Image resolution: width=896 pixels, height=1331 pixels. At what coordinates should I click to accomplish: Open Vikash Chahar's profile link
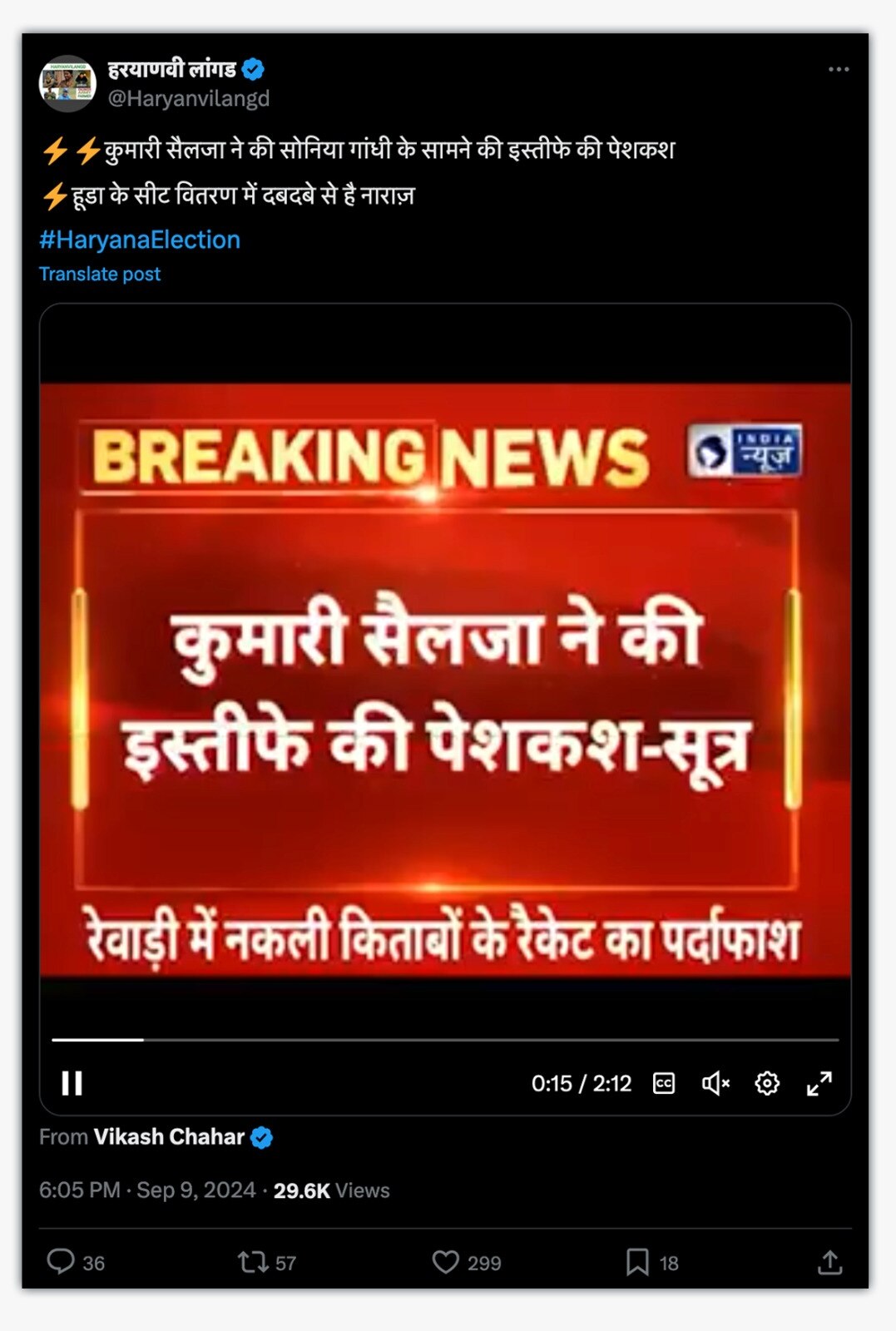(x=169, y=1137)
